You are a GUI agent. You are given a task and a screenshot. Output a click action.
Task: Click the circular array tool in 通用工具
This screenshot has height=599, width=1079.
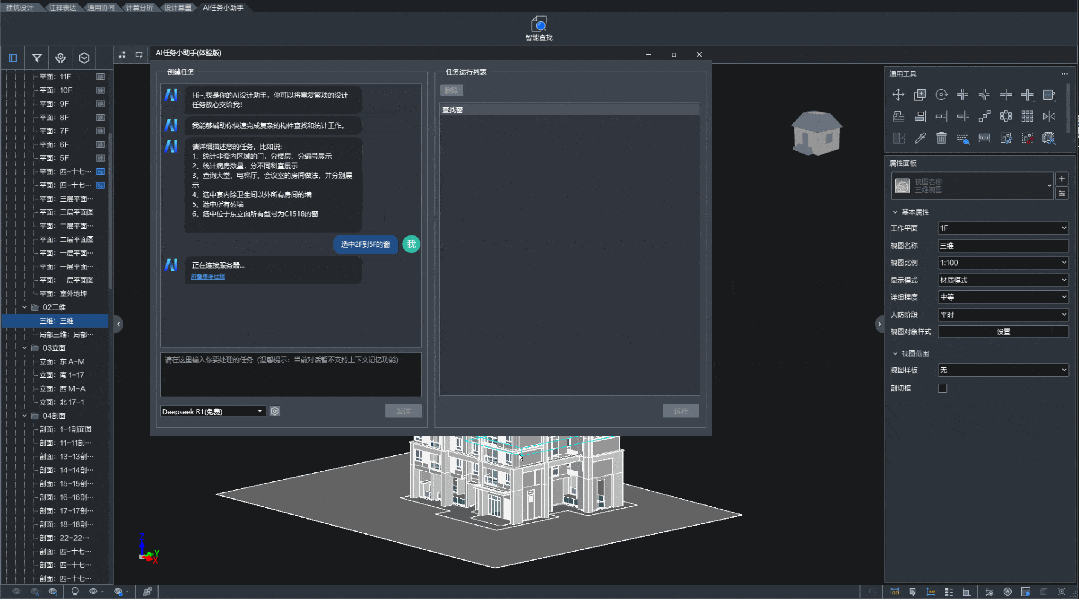(x=1006, y=116)
